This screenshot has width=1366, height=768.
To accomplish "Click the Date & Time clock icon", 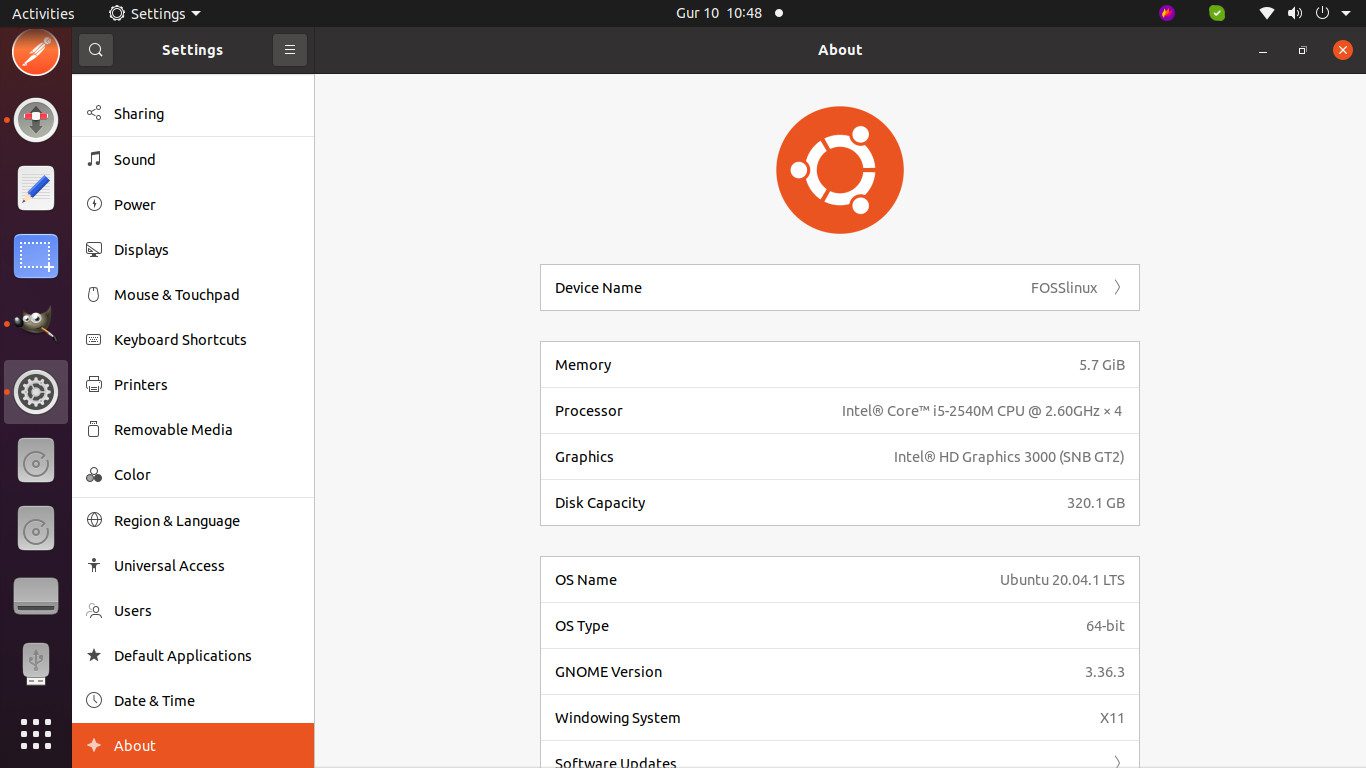I will click(x=94, y=700).
